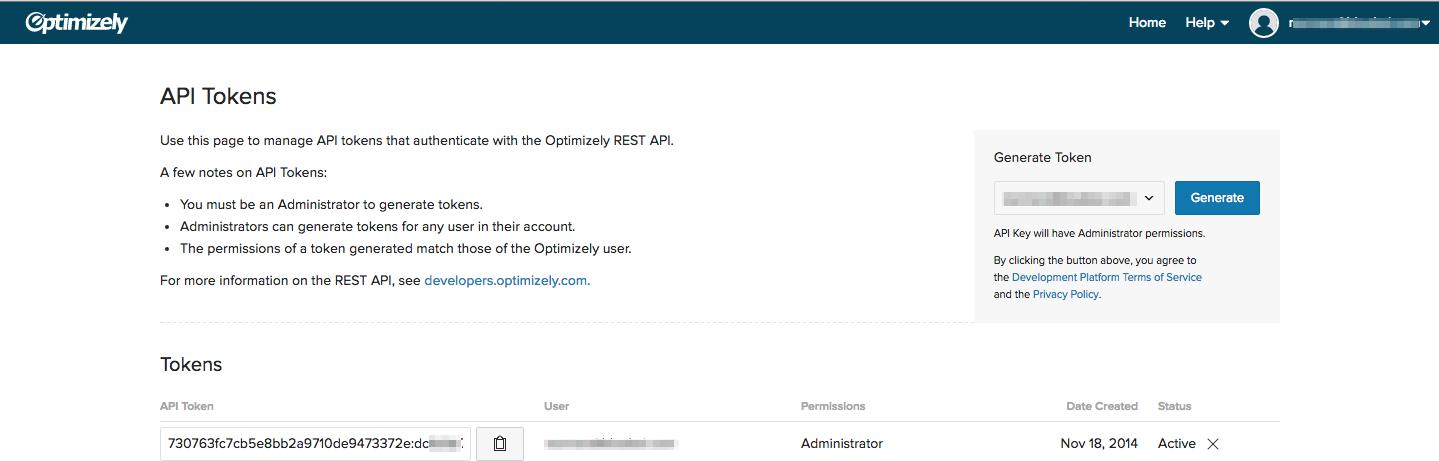
Task: Click the User column header
Action: point(557,406)
